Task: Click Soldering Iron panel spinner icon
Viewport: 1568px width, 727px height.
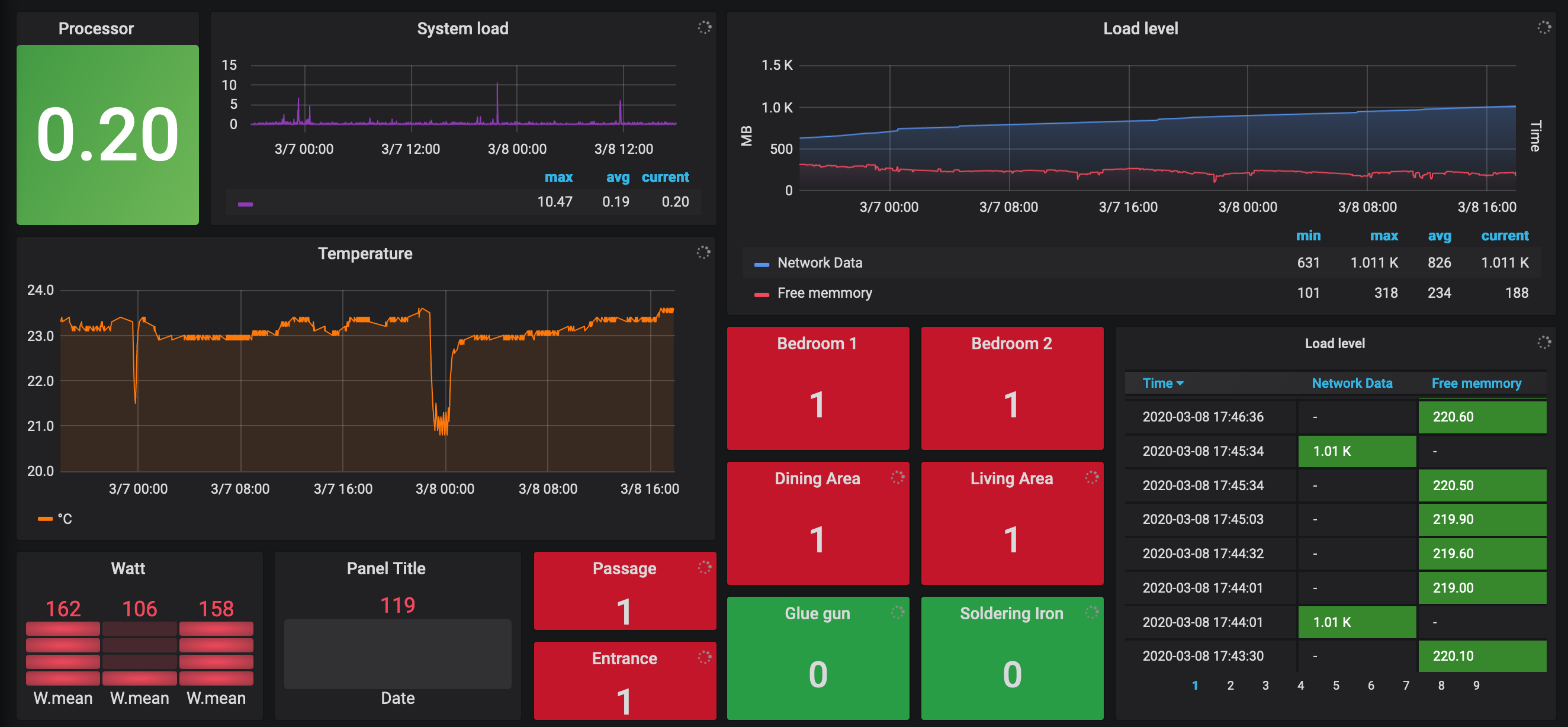Action: (x=1091, y=613)
